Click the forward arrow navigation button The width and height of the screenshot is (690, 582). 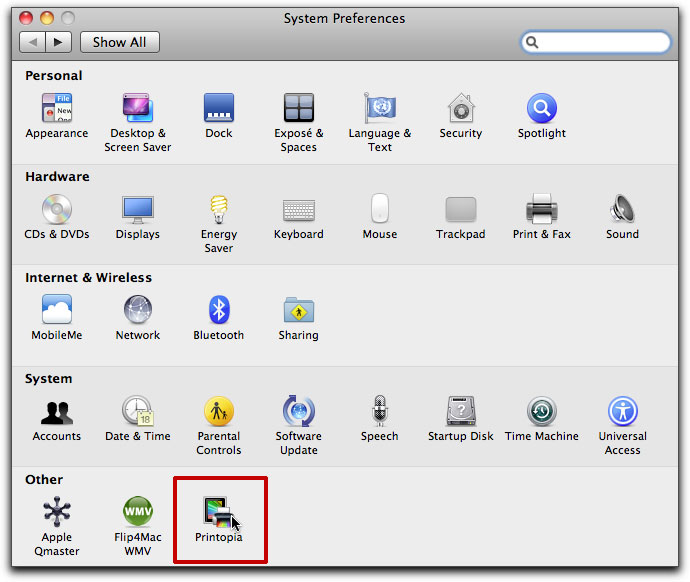coord(58,42)
